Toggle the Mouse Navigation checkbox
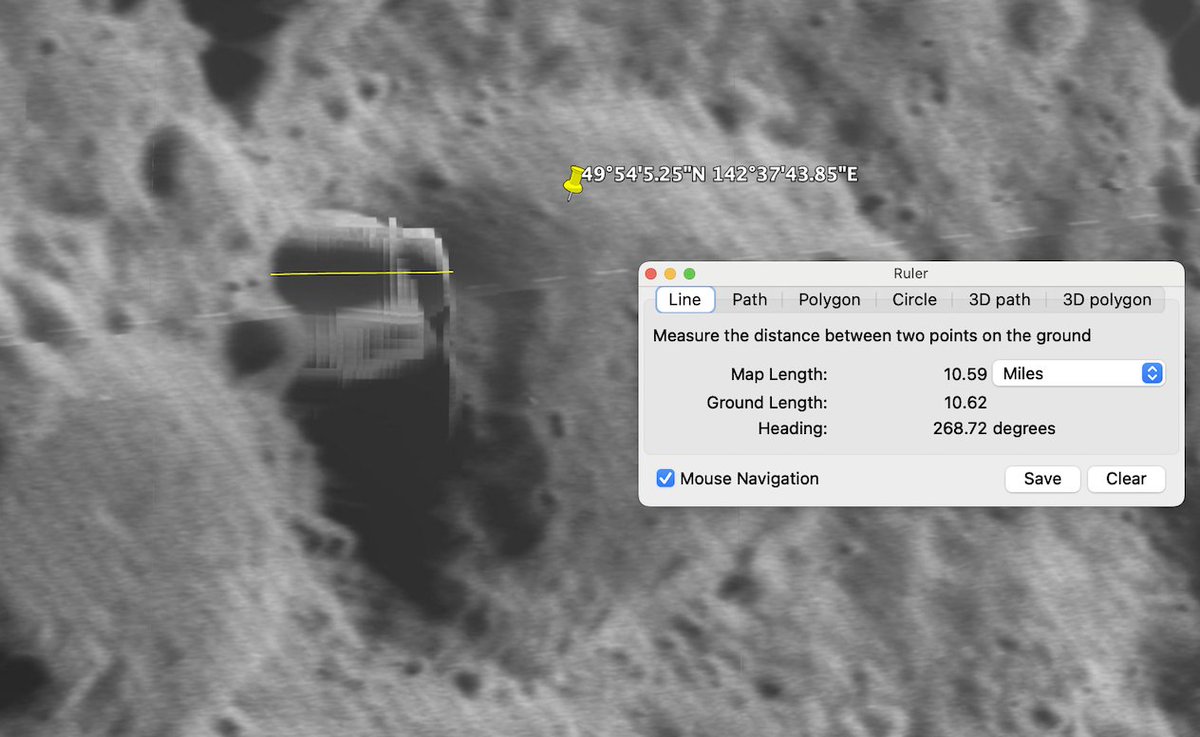Image resolution: width=1200 pixels, height=737 pixels. (x=665, y=479)
